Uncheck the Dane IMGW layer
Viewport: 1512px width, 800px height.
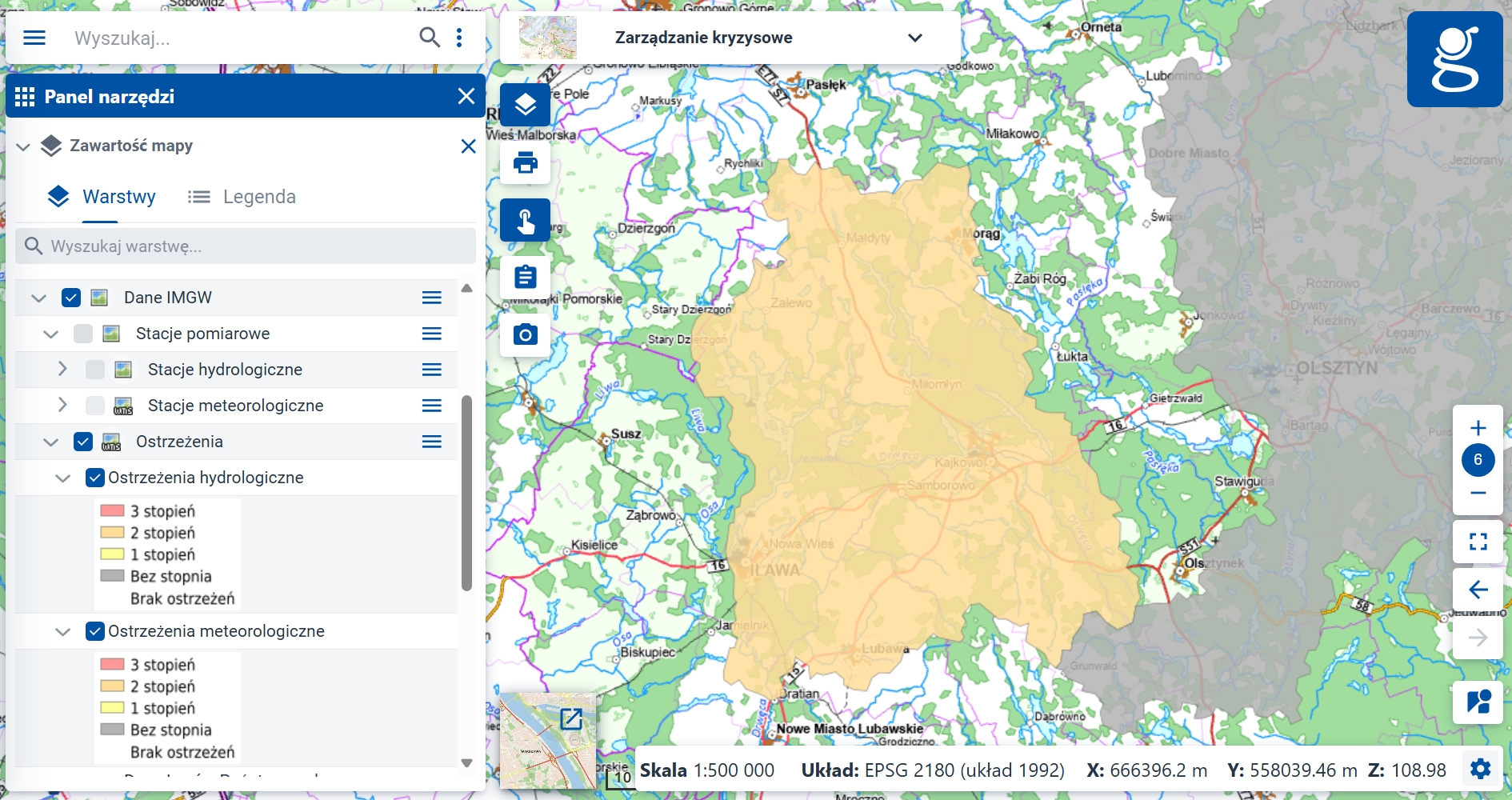tap(71, 297)
